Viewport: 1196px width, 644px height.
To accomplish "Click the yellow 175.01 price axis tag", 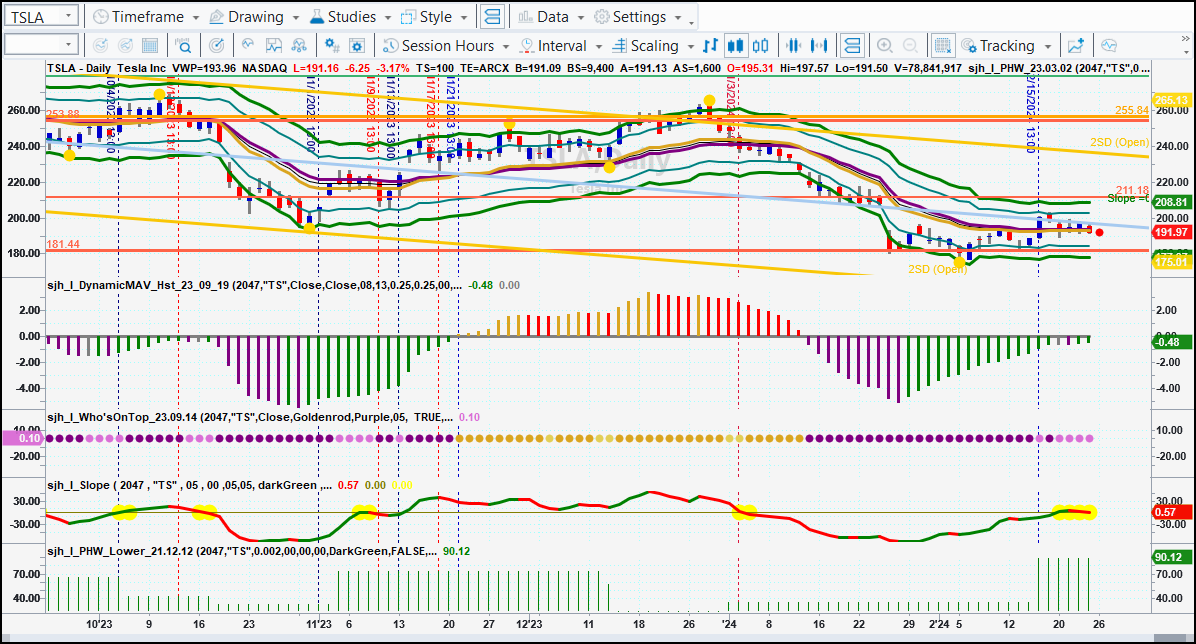I will tap(1171, 262).
